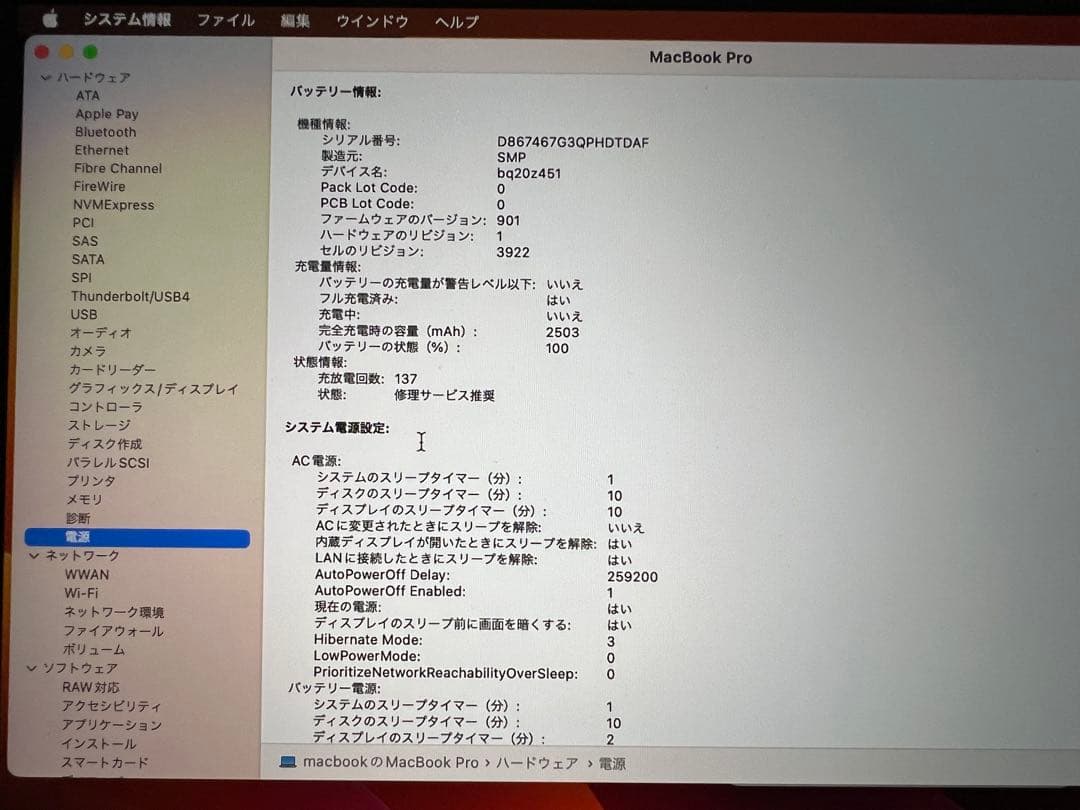Open the 編集 menu
The width and height of the screenshot is (1080, 810).
295,18
